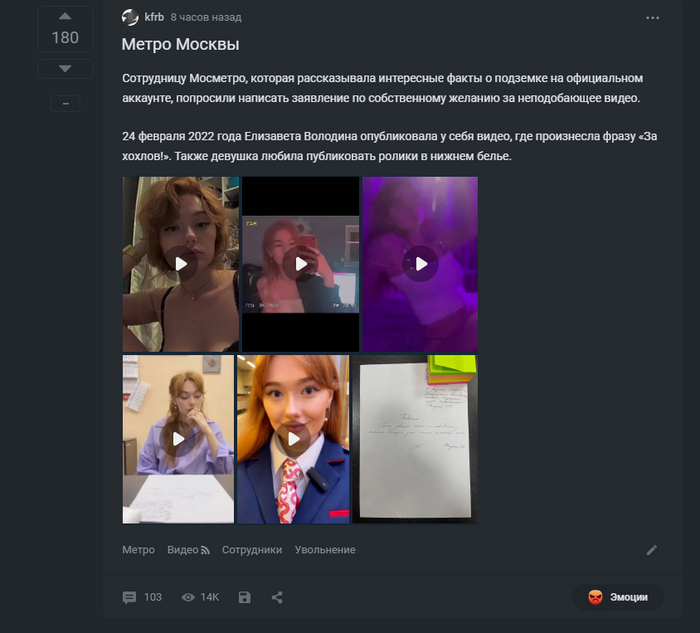Open the Увольнение tag
The image size is (700, 633).
pyautogui.click(x=325, y=550)
